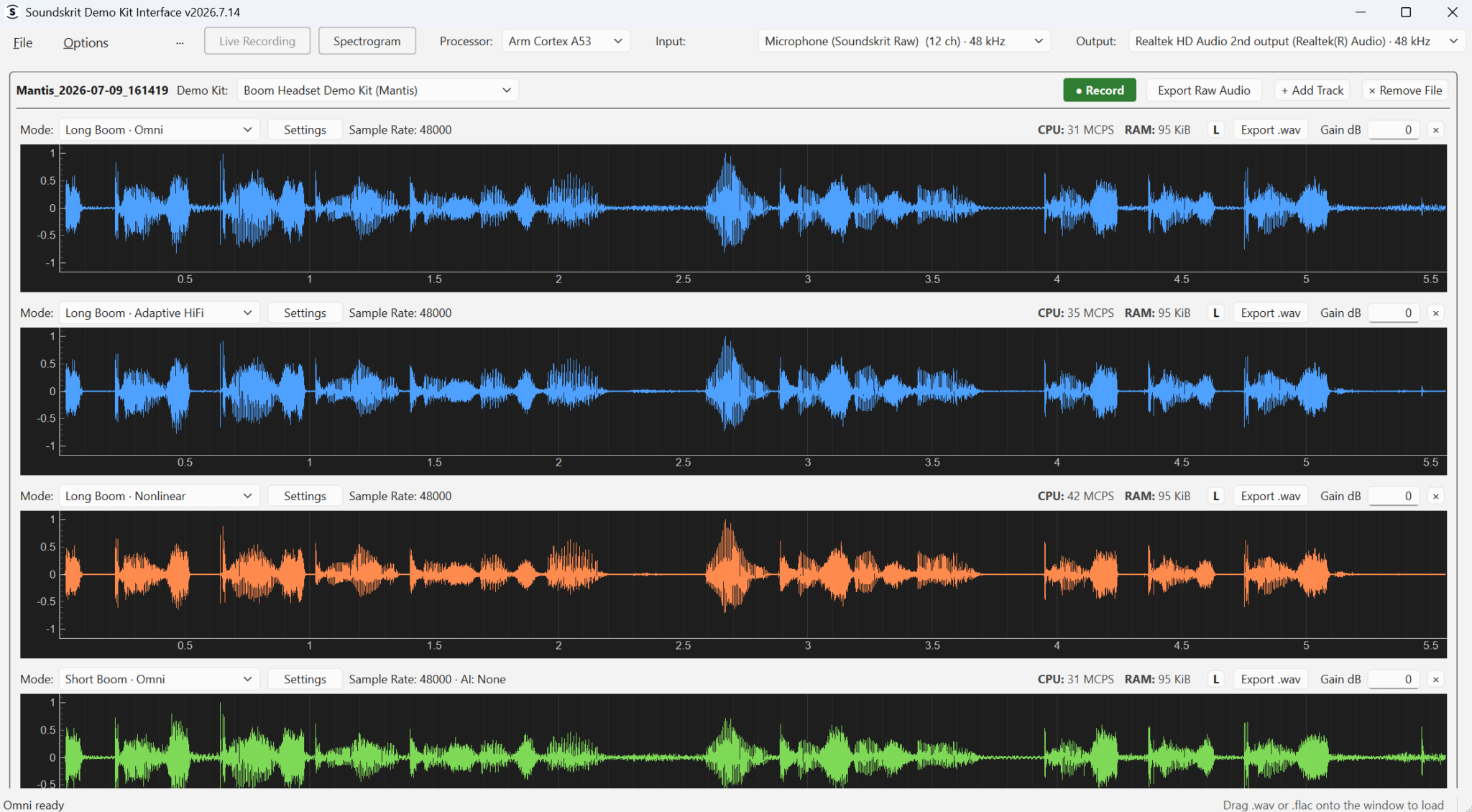Open the Options menu
This screenshot has height=812, width=1472.
coord(86,42)
